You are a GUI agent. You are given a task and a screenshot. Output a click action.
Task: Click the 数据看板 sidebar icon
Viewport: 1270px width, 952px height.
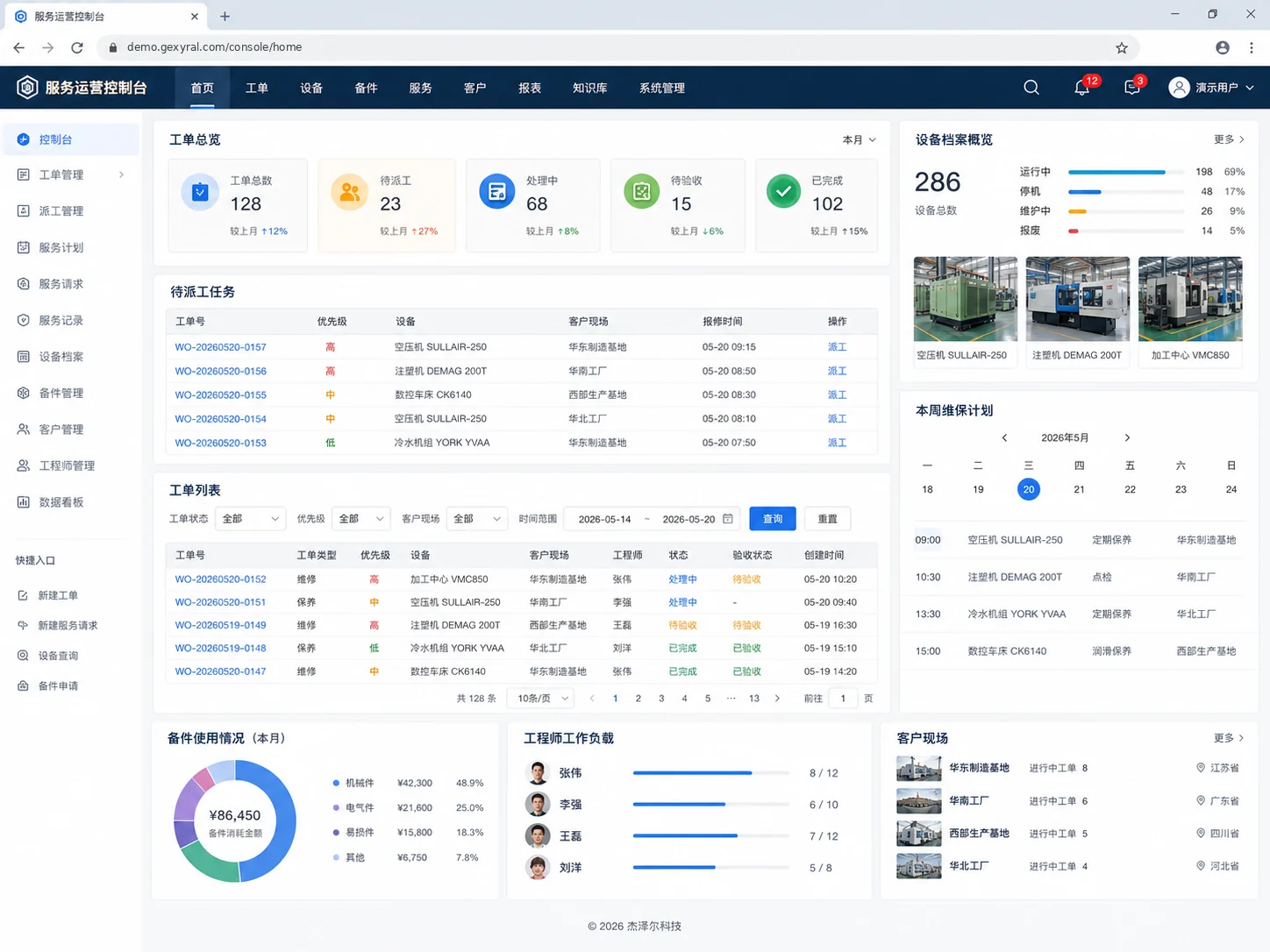pos(24,501)
